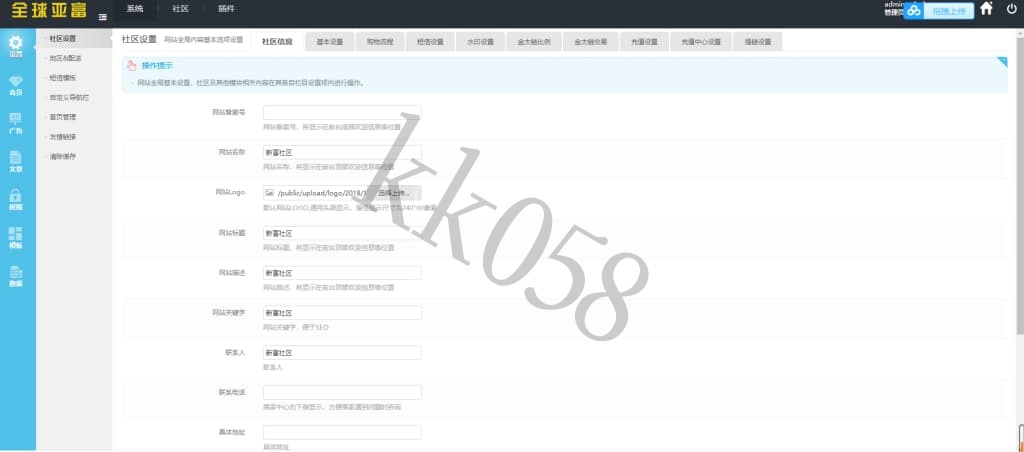Switch to the 购物流程 tab
The image size is (1024, 452).
coord(380,41)
